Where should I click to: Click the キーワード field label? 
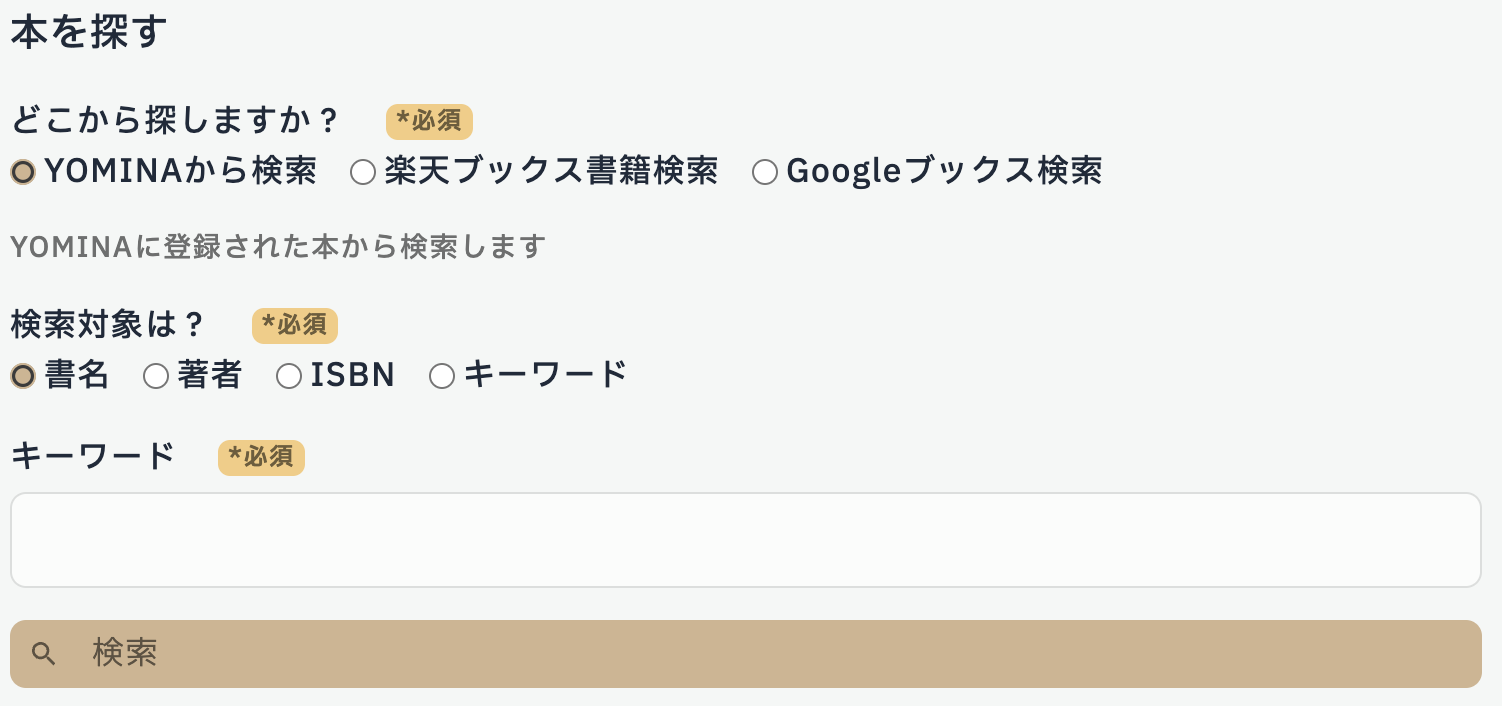click(92, 455)
